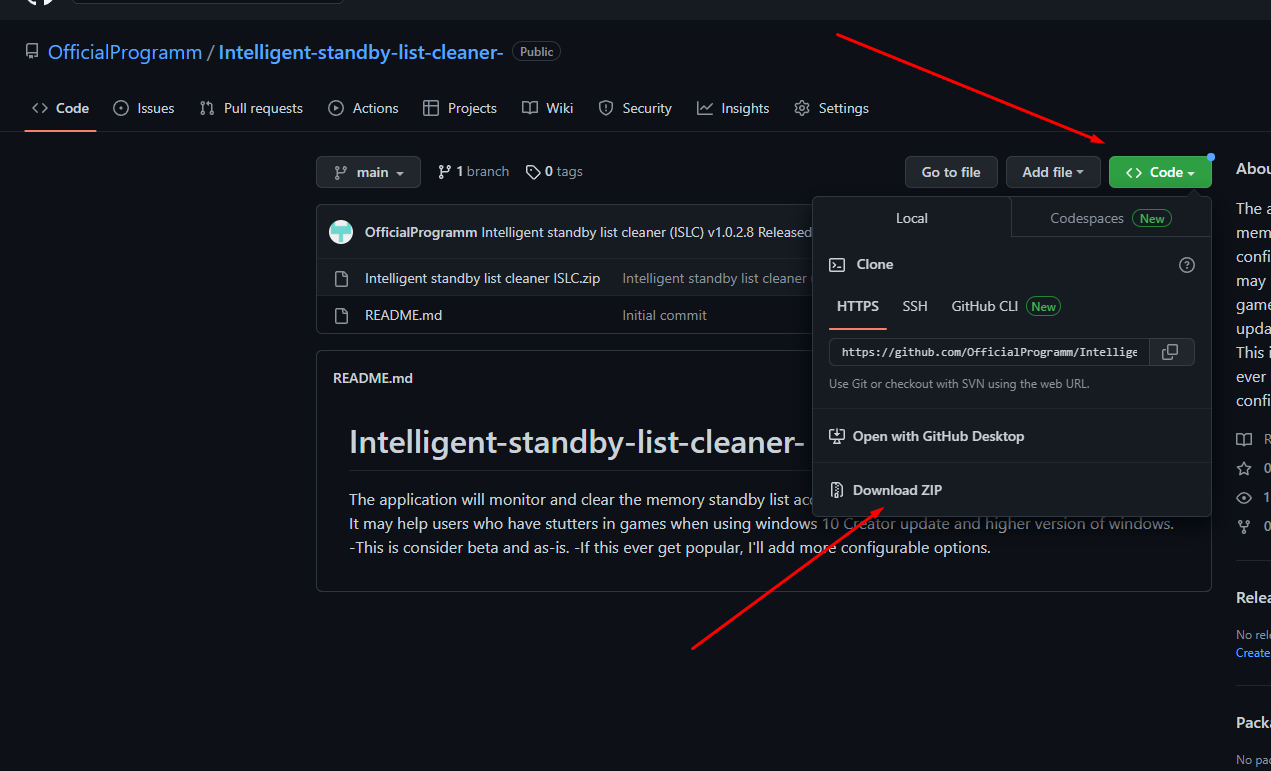Image resolution: width=1271 pixels, height=771 pixels.
Task: Open the Code tab
Action: point(60,108)
